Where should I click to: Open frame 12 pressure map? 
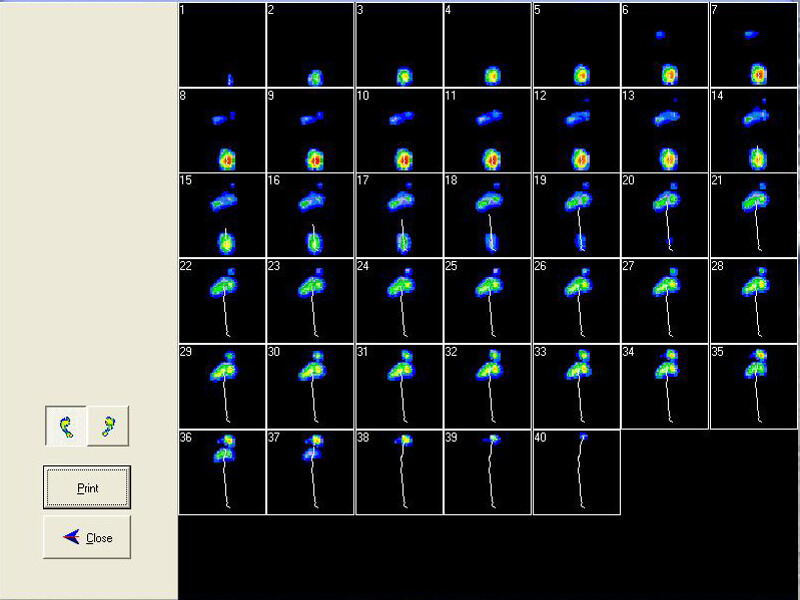tap(577, 130)
